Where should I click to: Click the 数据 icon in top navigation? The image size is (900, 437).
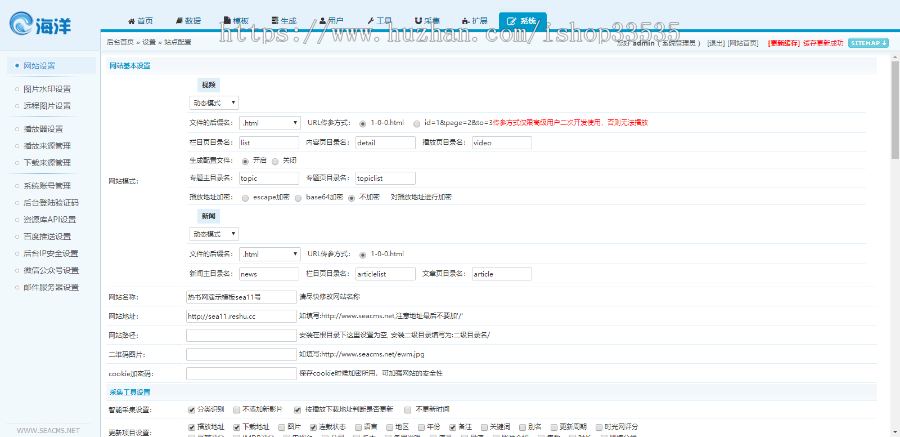179,21
